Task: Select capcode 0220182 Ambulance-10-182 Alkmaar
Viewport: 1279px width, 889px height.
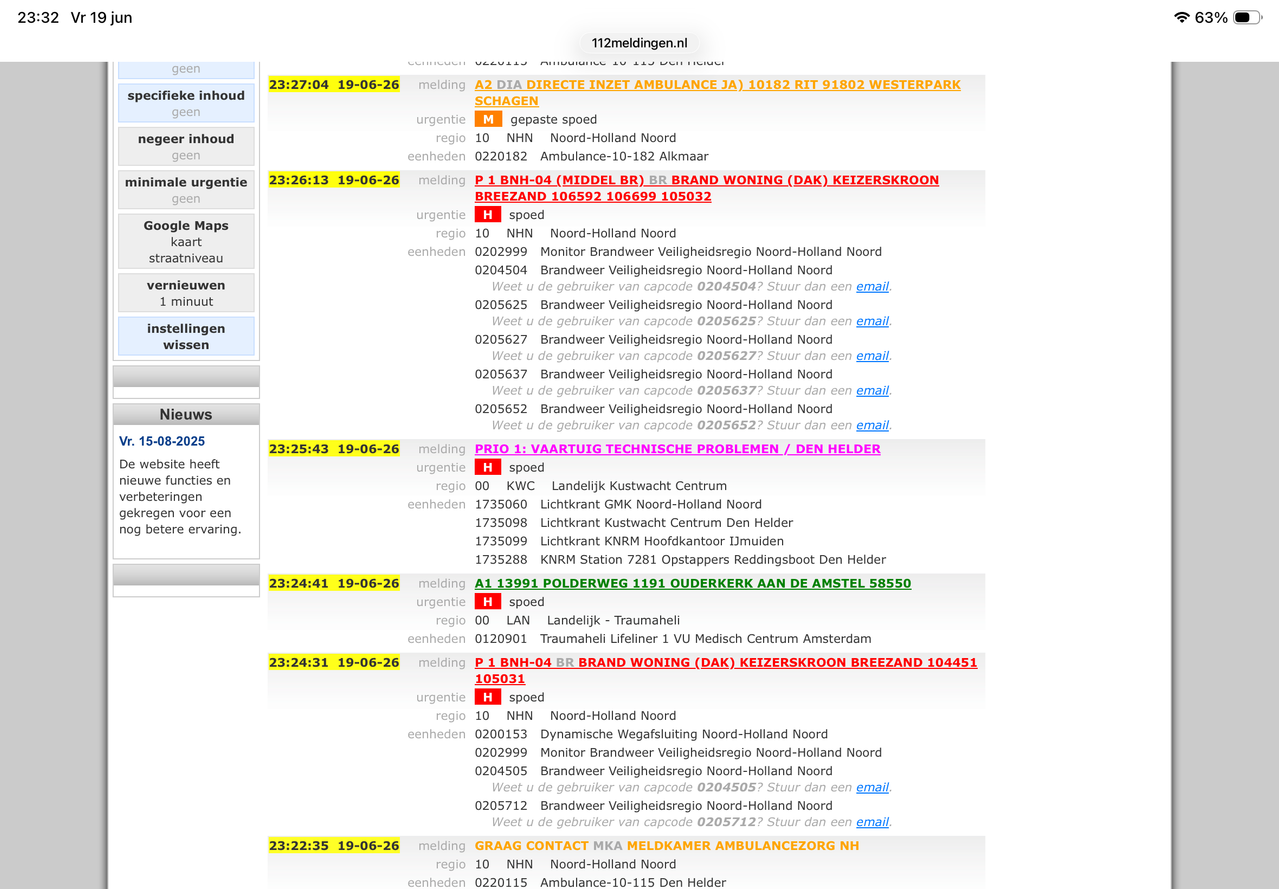Action: click(594, 156)
